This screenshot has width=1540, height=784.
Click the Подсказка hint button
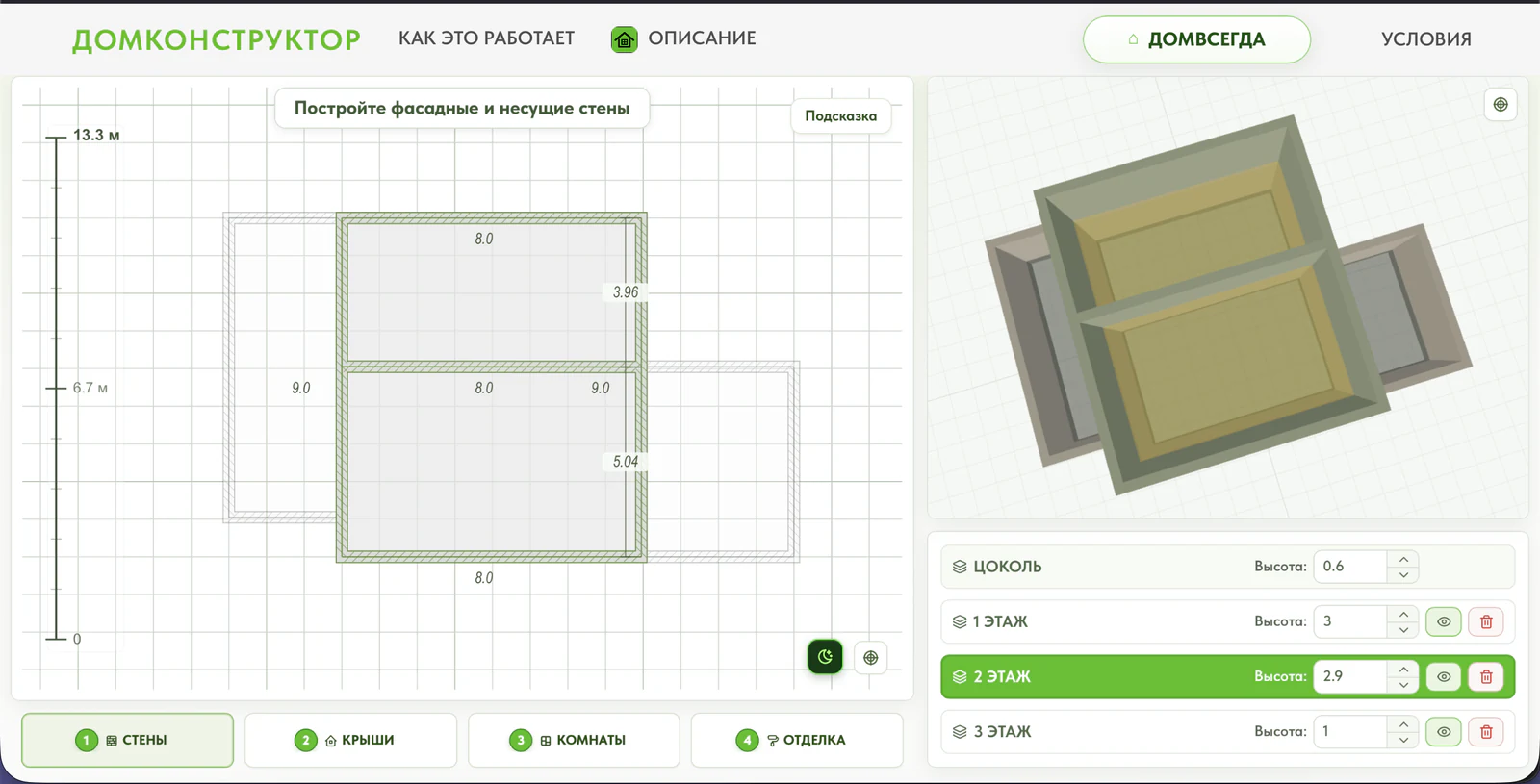point(841,116)
